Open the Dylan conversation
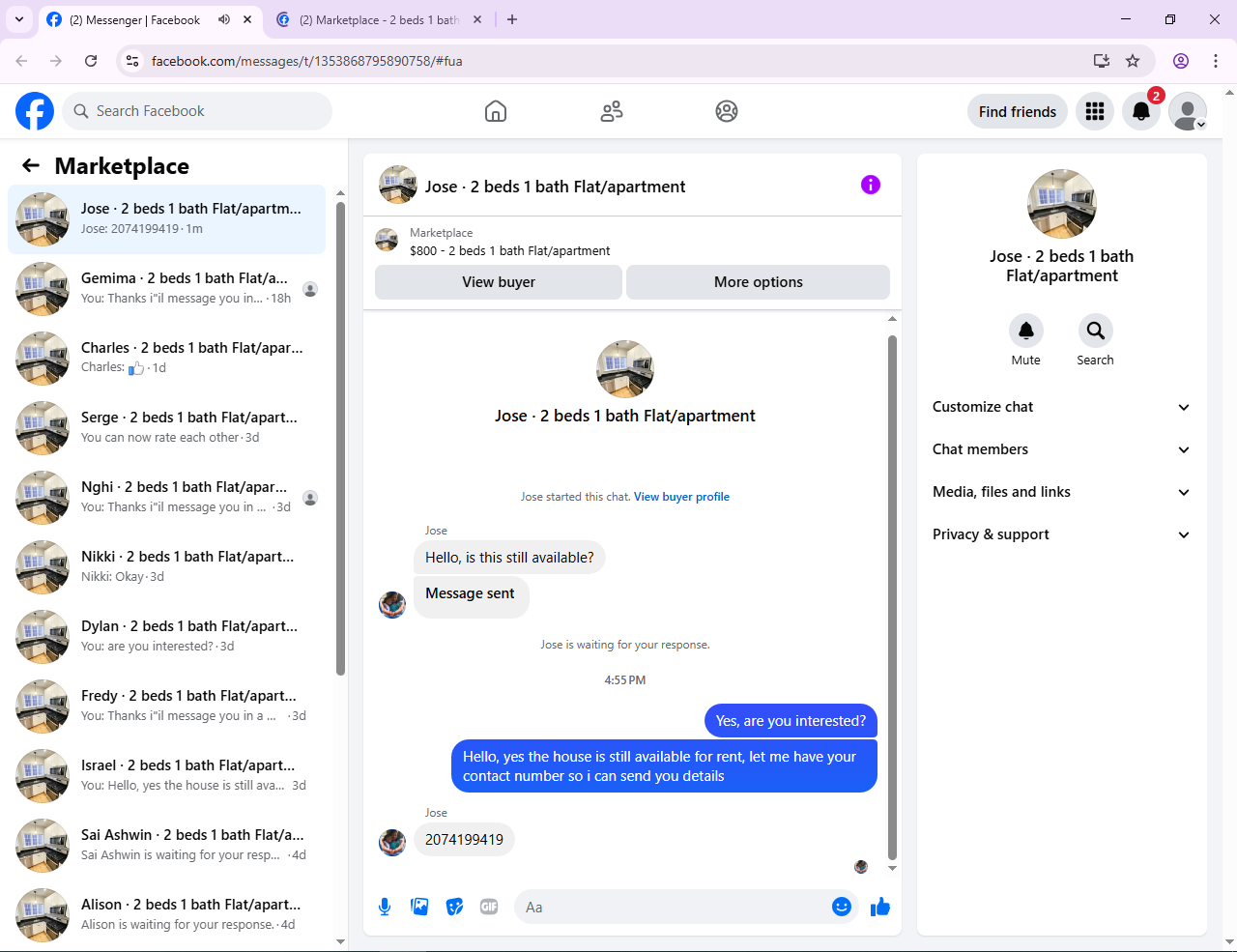The width and height of the screenshot is (1237, 952). click(x=166, y=637)
